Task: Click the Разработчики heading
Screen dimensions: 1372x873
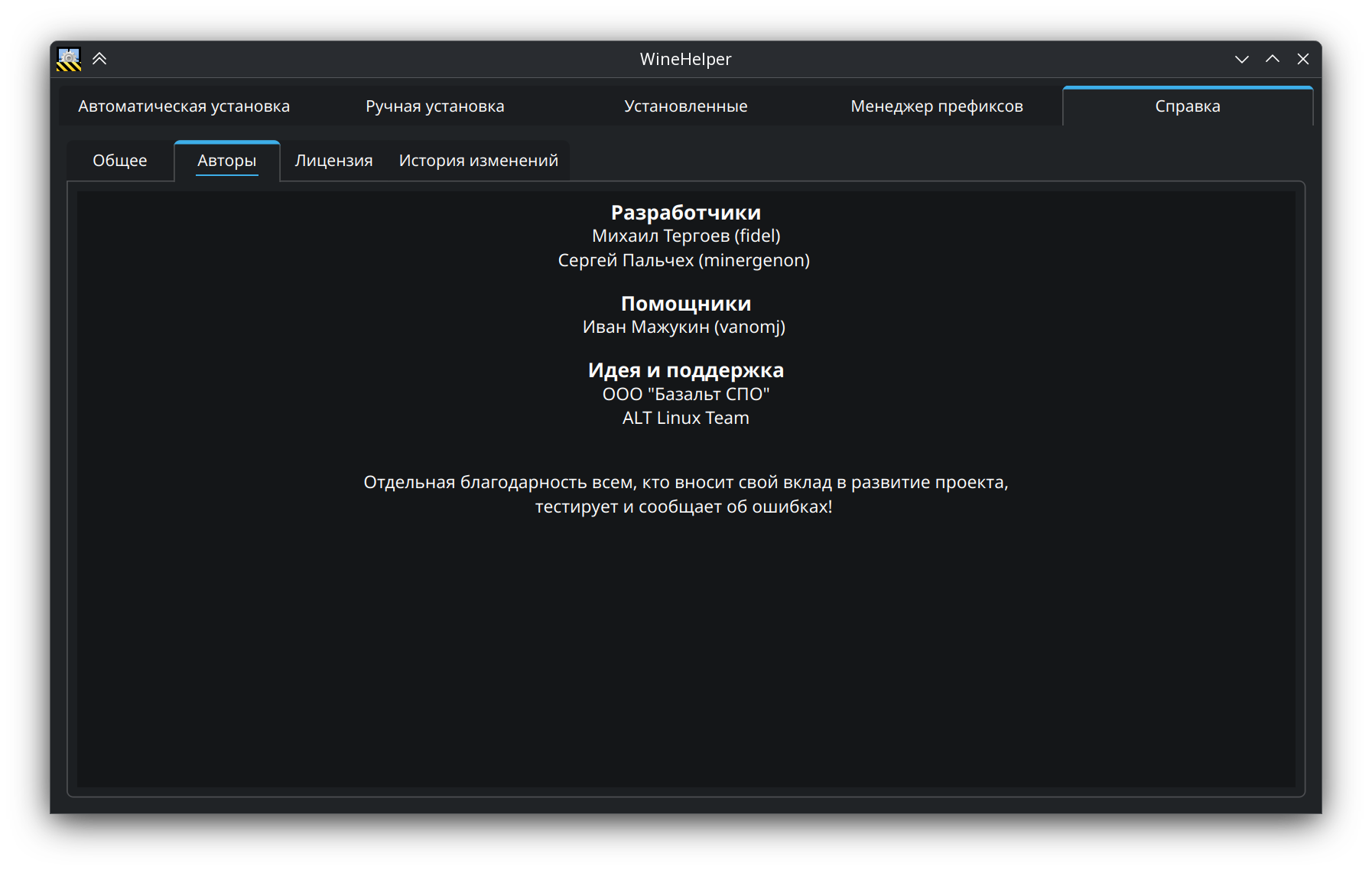Action: pyautogui.click(x=685, y=213)
